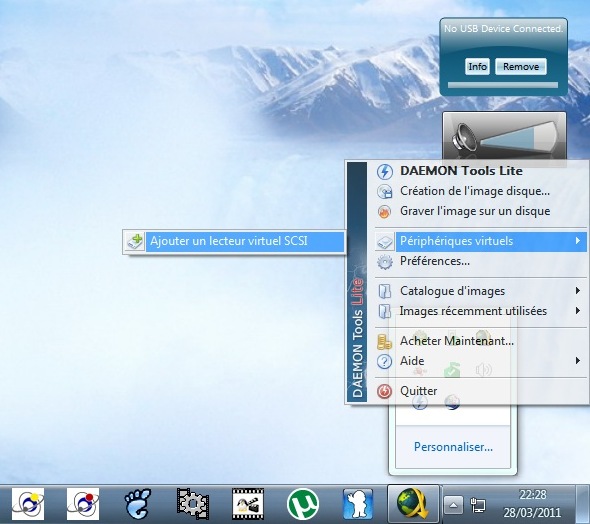Select Ajouter un lecteur virtuel SCSI
Image resolution: width=590 pixels, height=524 pixels.
(x=234, y=241)
